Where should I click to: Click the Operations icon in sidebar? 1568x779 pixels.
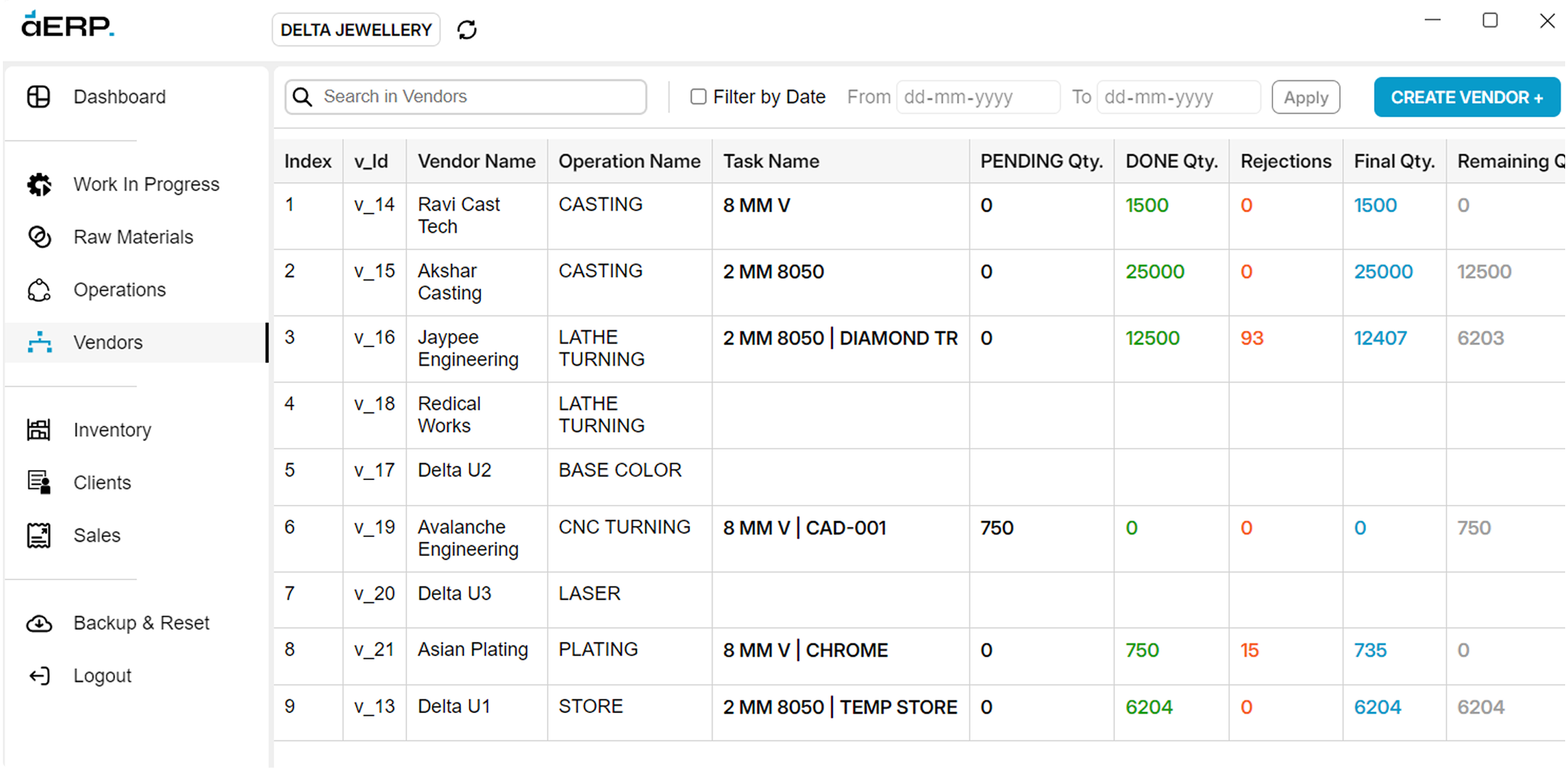tap(39, 290)
